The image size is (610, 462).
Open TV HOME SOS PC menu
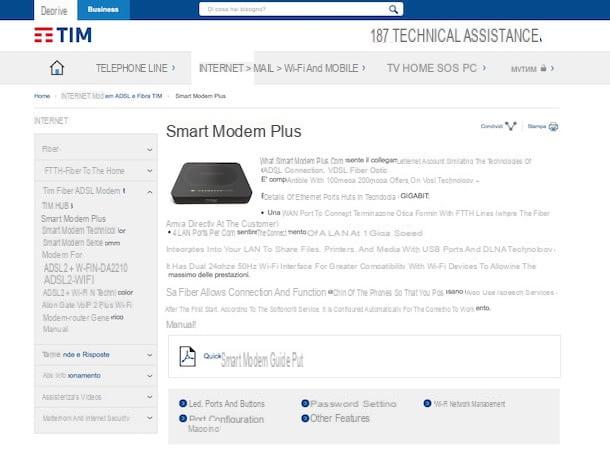[436, 68]
